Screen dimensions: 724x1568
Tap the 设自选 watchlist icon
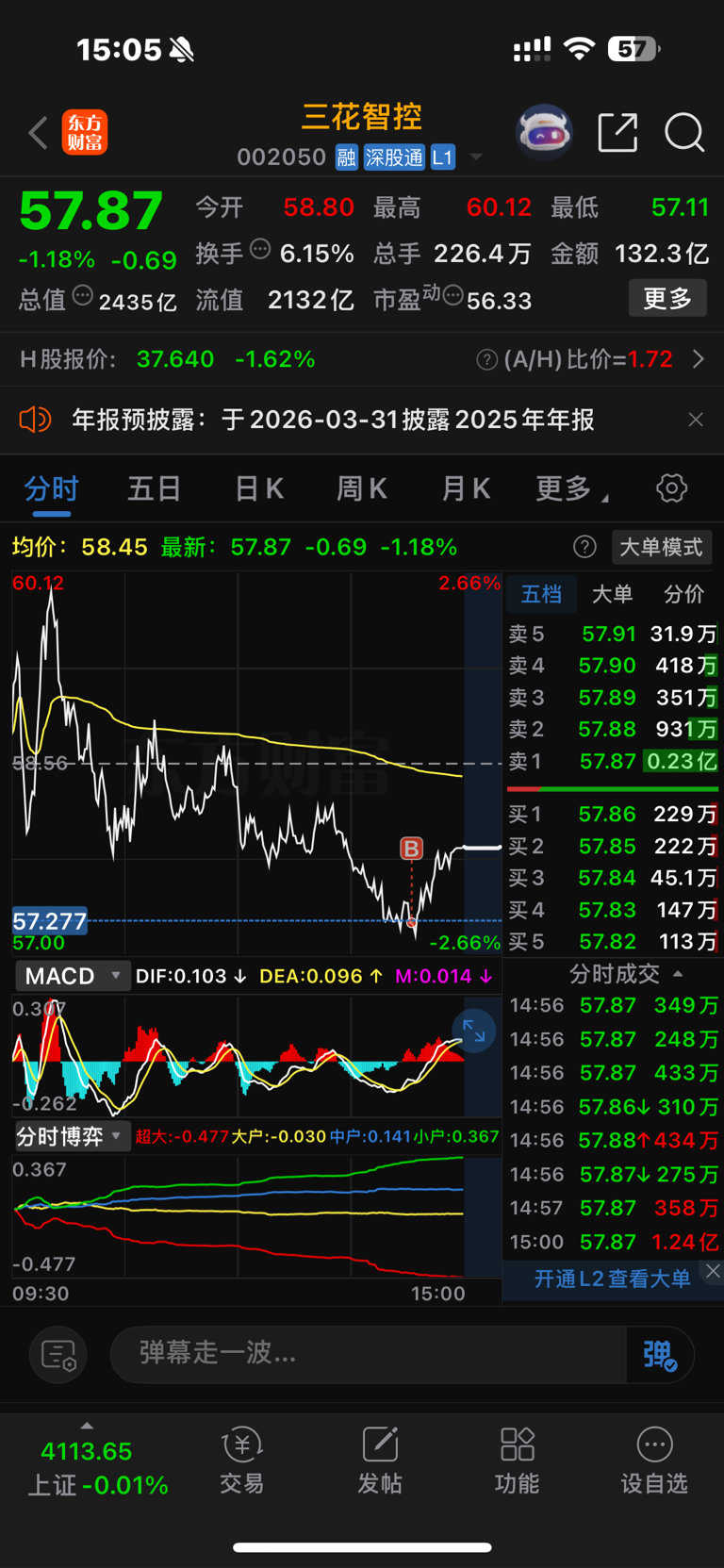[x=654, y=1461]
